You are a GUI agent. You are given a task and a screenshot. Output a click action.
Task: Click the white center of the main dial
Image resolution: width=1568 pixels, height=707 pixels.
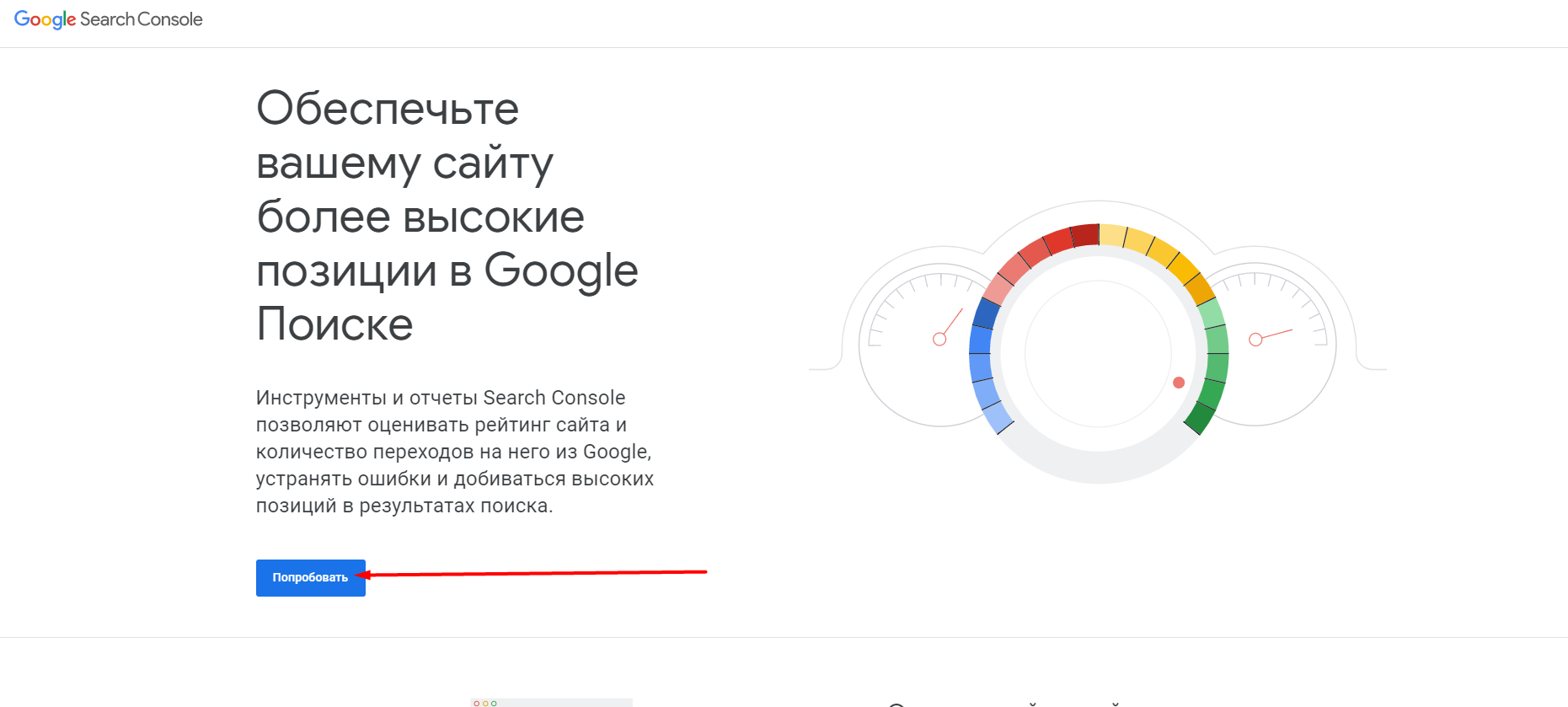point(1097,354)
